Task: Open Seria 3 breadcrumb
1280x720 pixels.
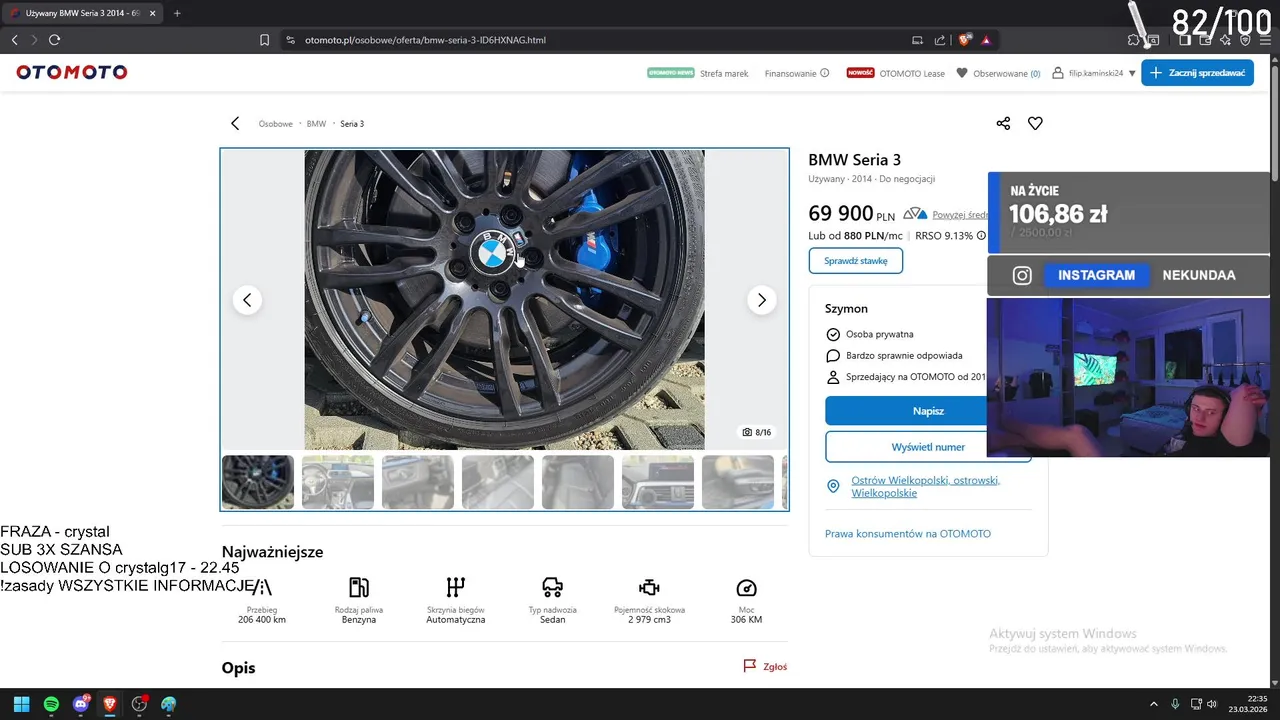Action: [x=352, y=124]
